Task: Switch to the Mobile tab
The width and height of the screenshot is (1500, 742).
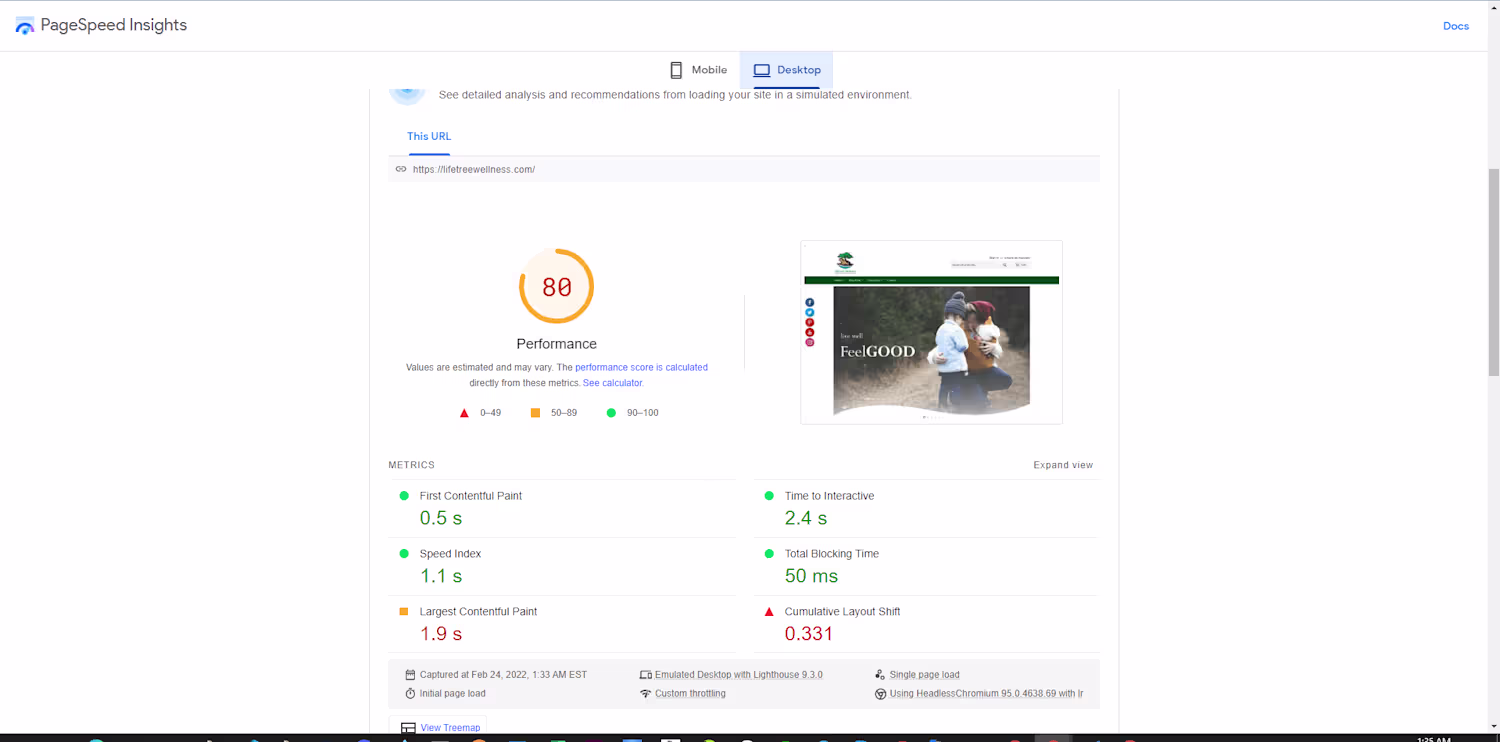Action: (x=698, y=70)
